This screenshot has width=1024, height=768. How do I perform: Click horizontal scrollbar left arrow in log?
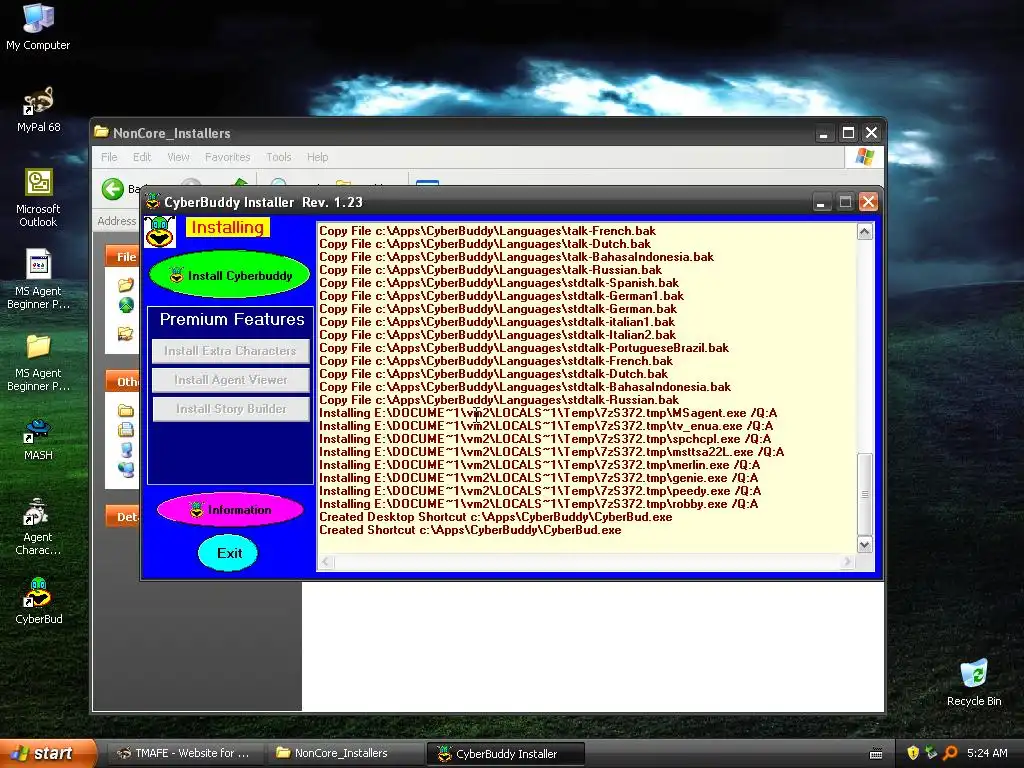click(x=326, y=562)
